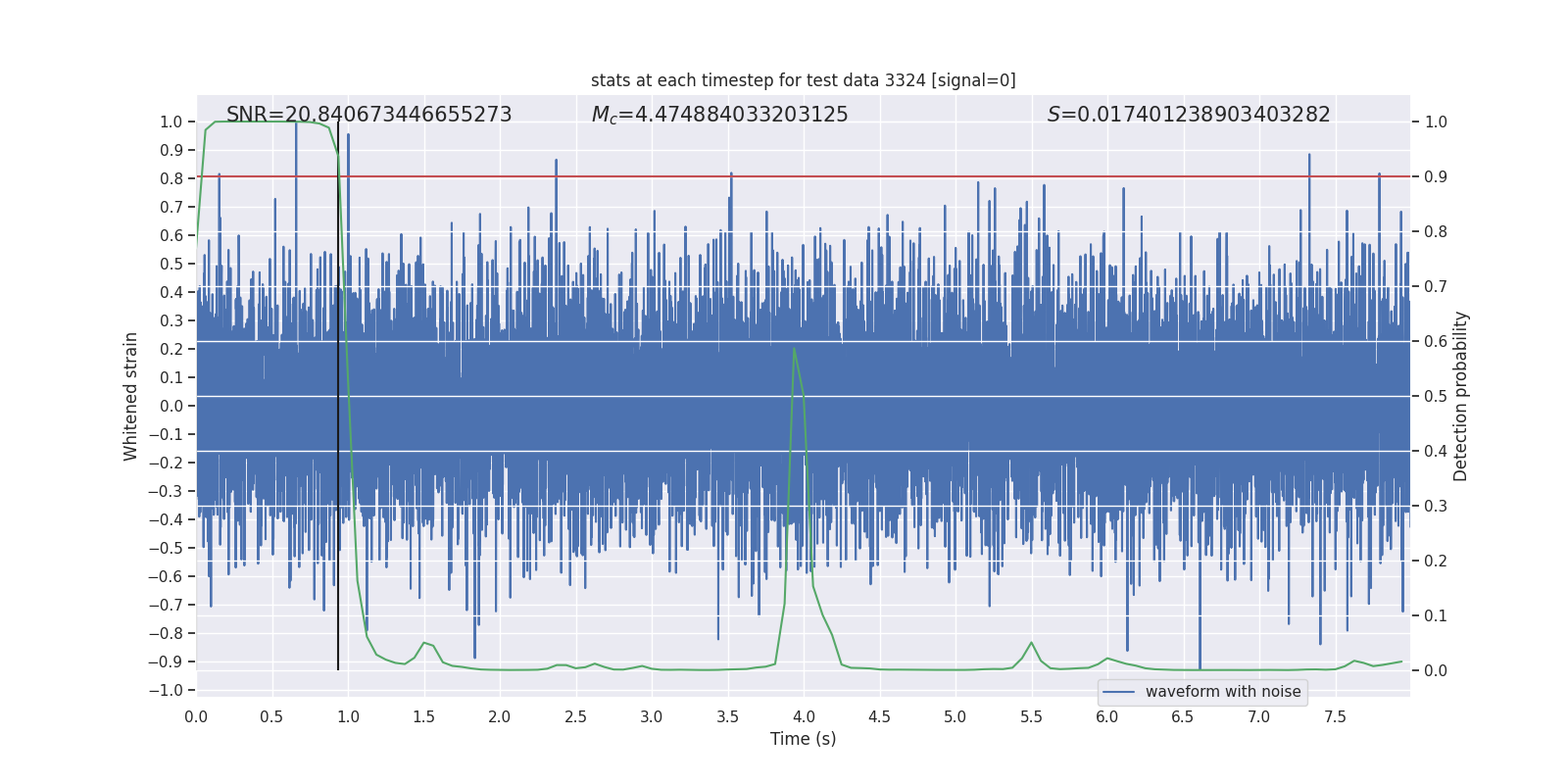This screenshot has height=784, width=1568.
Task: Click the blue line sample in legend
Action: coord(1119,692)
